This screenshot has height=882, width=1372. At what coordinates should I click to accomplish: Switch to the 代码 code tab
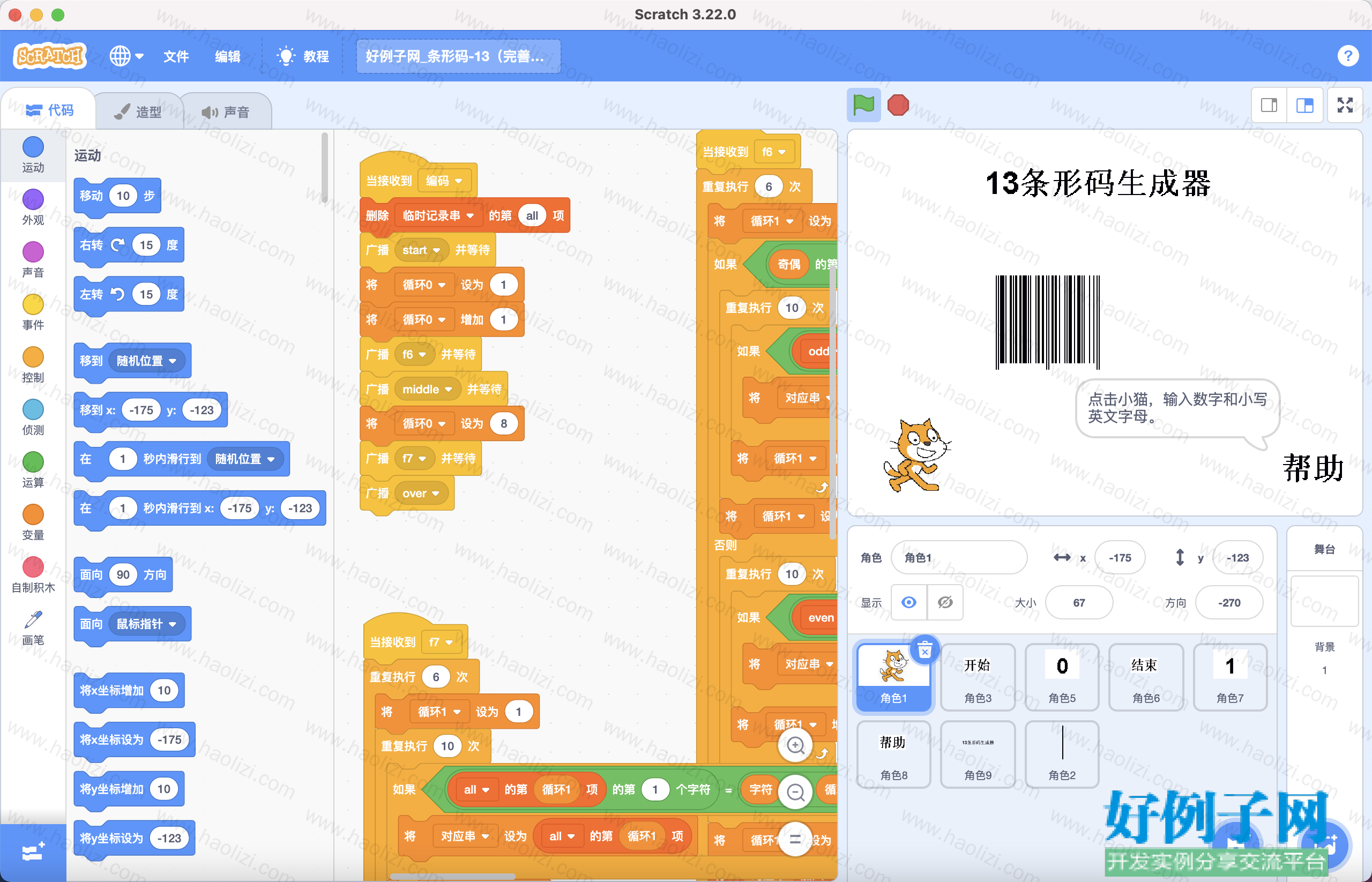pyautogui.click(x=50, y=110)
